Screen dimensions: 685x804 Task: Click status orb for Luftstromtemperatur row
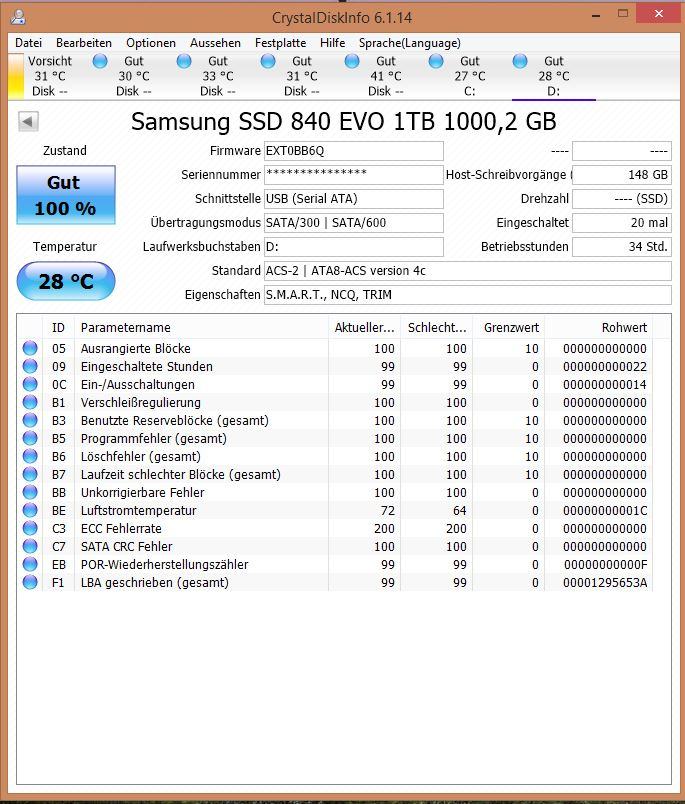(x=30, y=510)
